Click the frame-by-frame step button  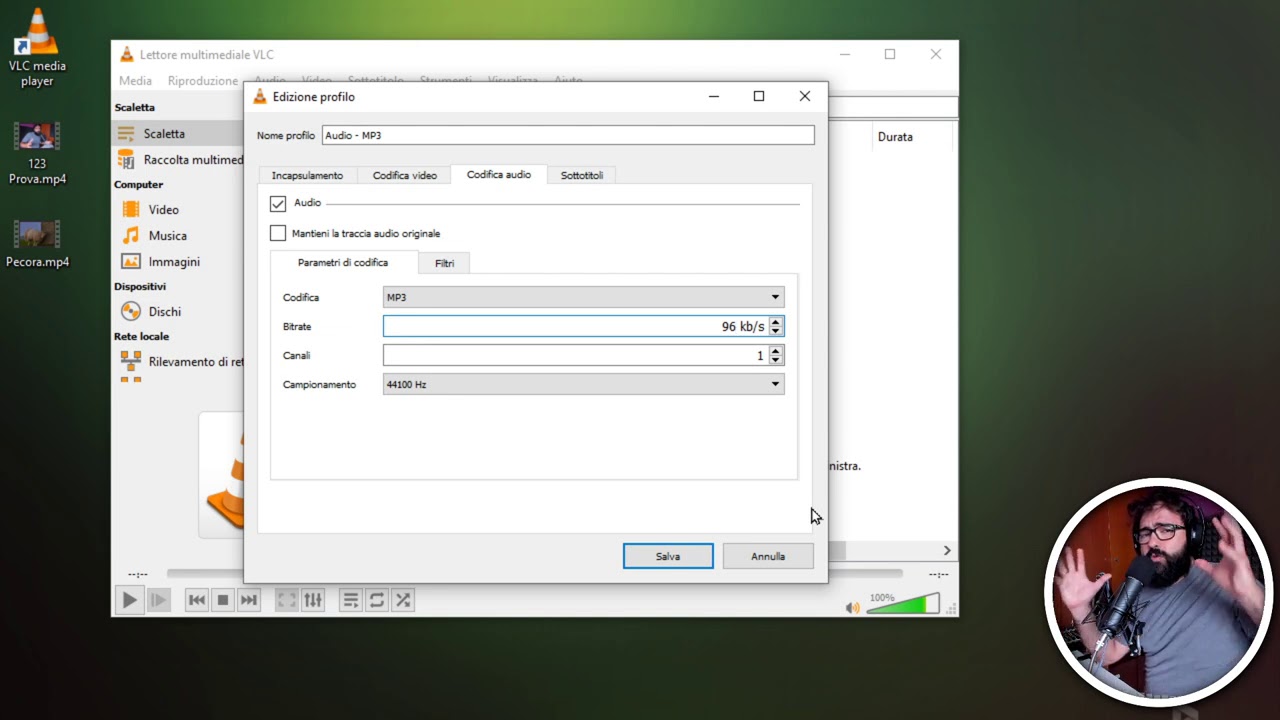click(x=158, y=600)
